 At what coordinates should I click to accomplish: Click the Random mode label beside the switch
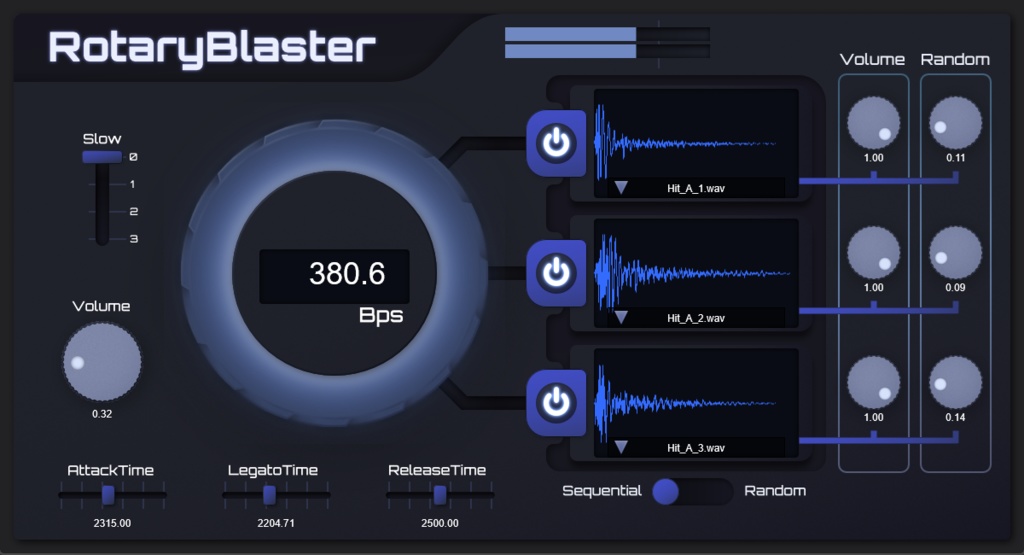click(775, 490)
